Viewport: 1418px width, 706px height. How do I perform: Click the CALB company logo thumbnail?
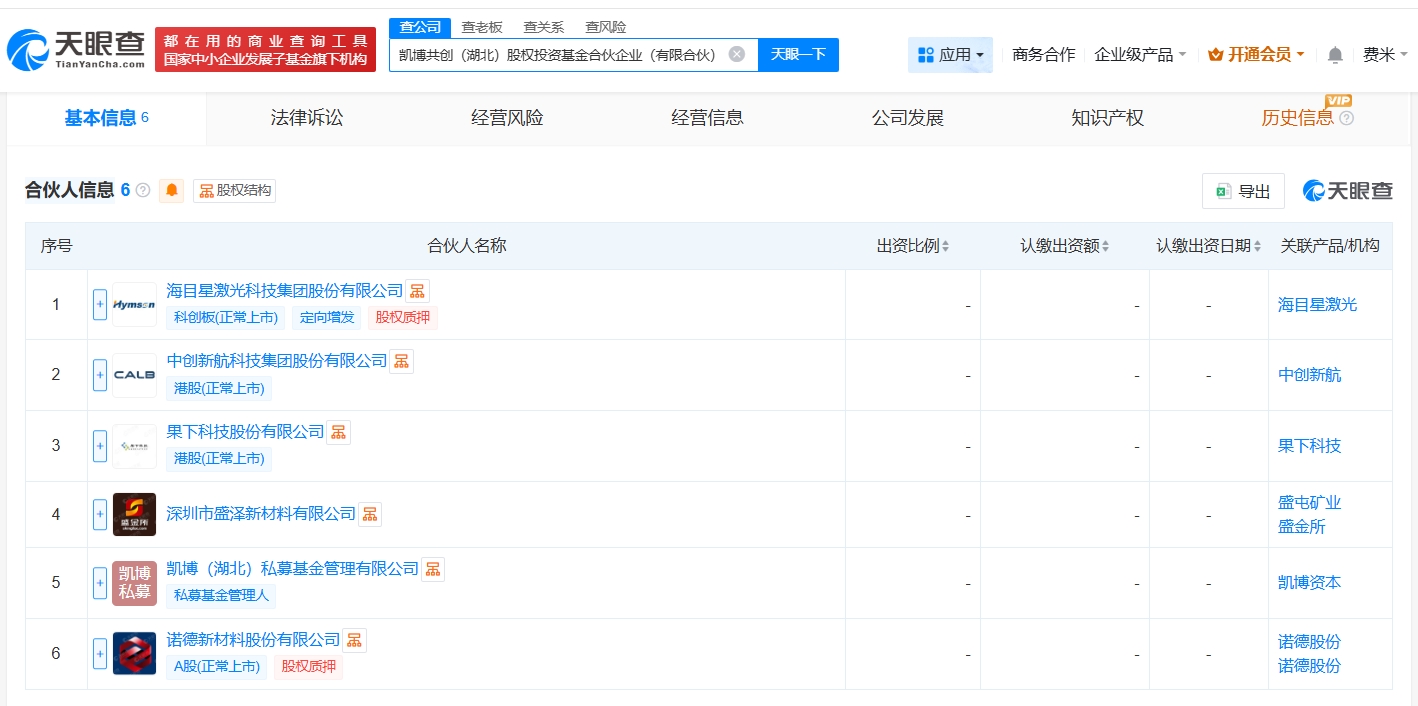pos(134,375)
